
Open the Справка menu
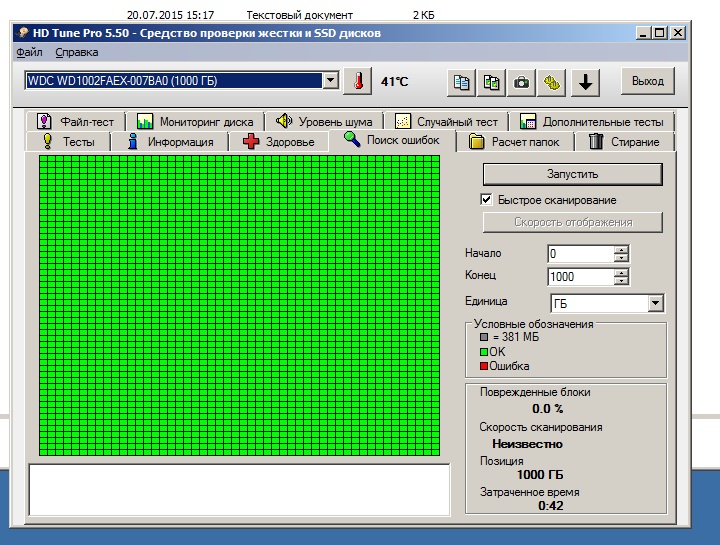pos(77,52)
